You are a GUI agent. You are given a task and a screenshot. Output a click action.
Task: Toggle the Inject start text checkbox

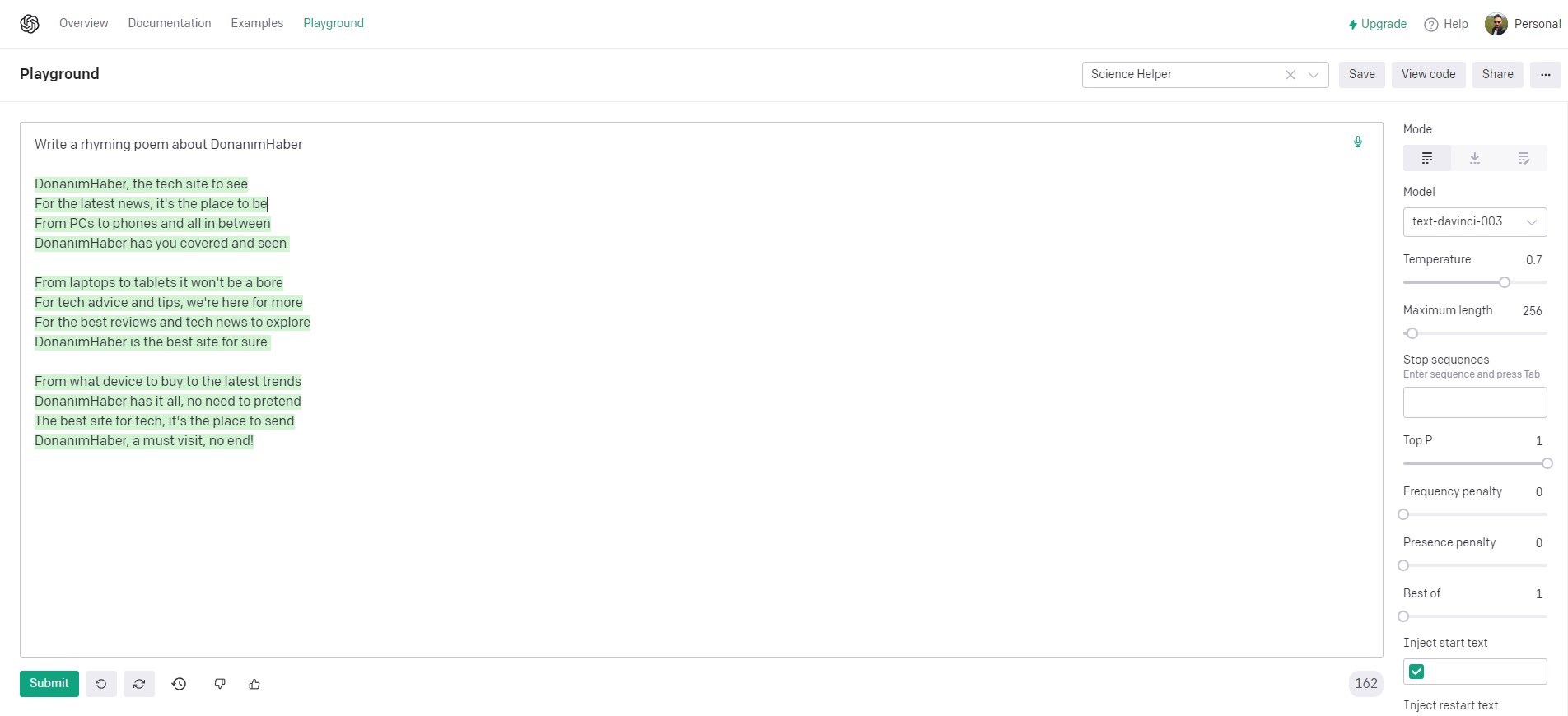[1416, 672]
